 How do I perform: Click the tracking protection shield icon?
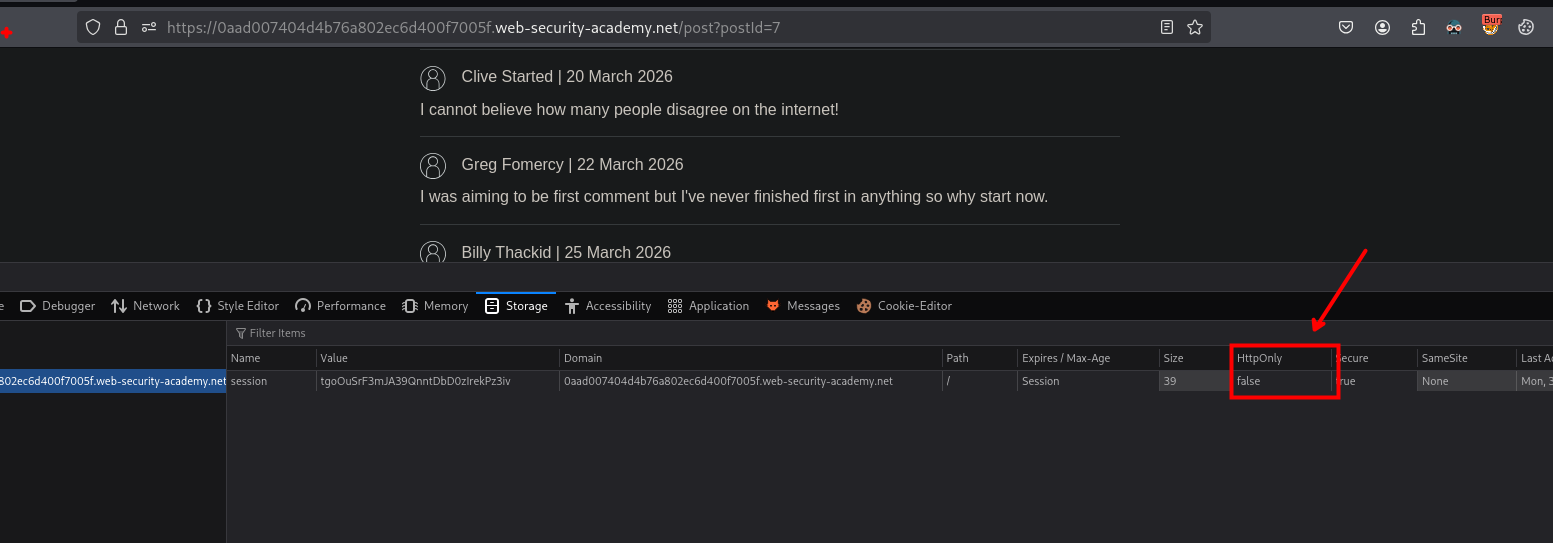[x=93, y=28]
